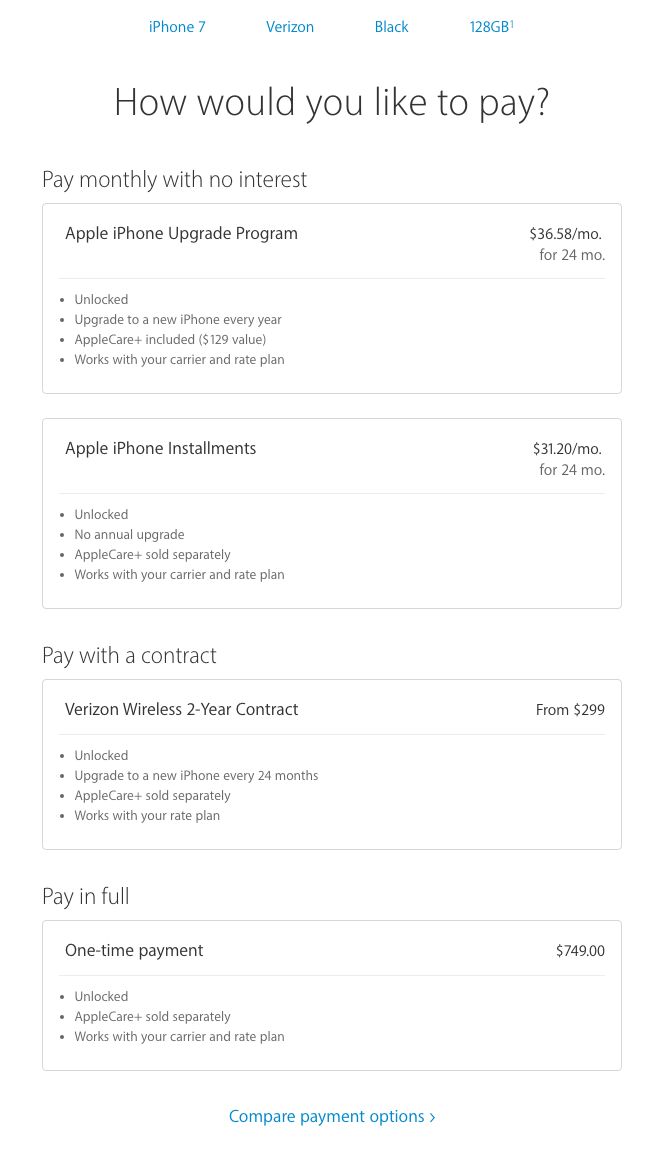Image resolution: width=647 pixels, height=1150 pixels.
Task: Click 'Upgrade to a new iPhone every year' bullet
Action: click(178, 320)
